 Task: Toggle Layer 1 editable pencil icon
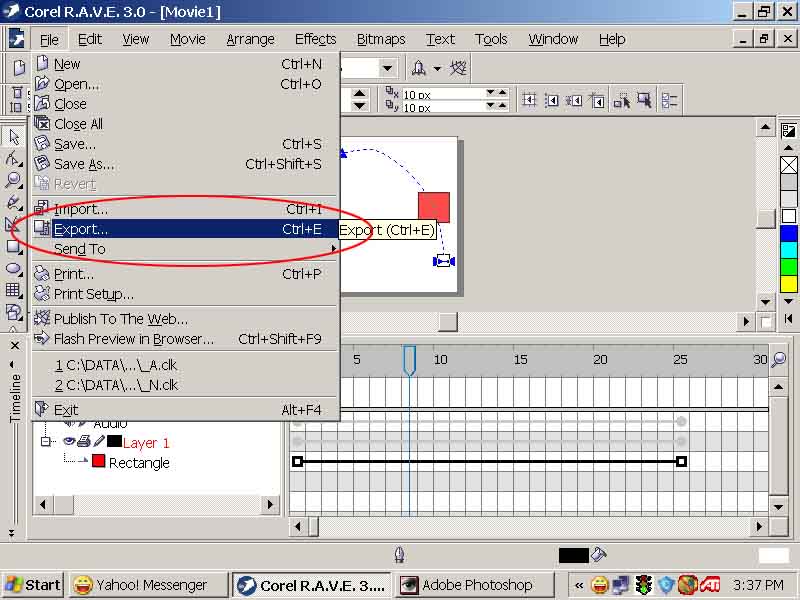[99, 441]
